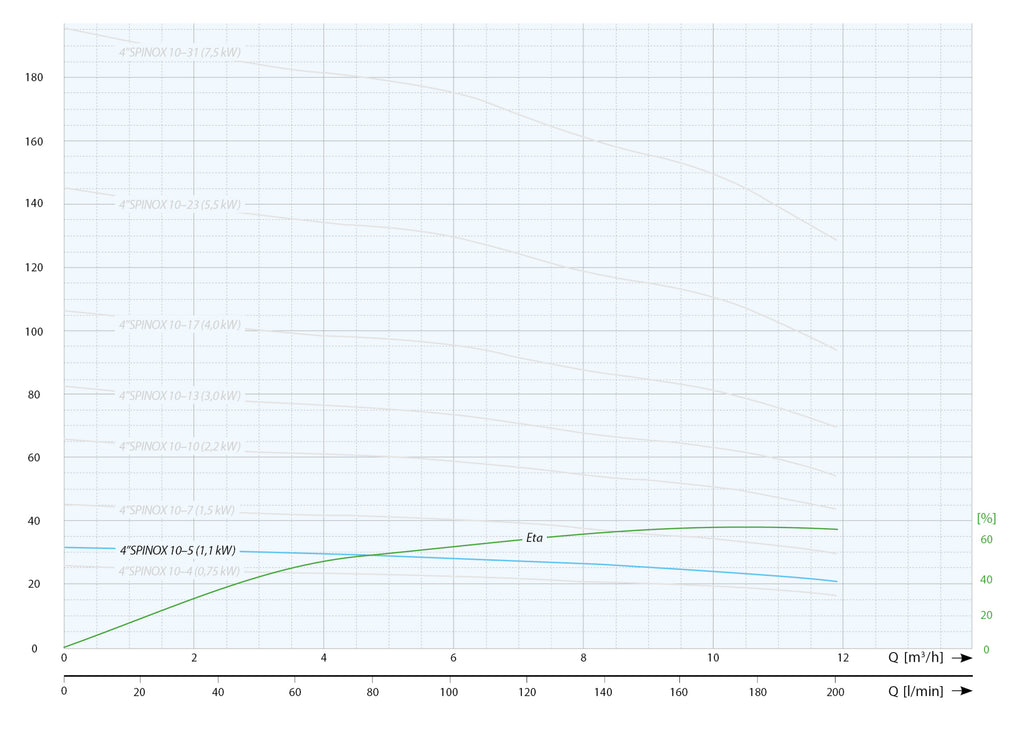Select the 12 tick on the m³/h axis
The width and height of the screenshot is (1024, 731).
coord(843,658)
